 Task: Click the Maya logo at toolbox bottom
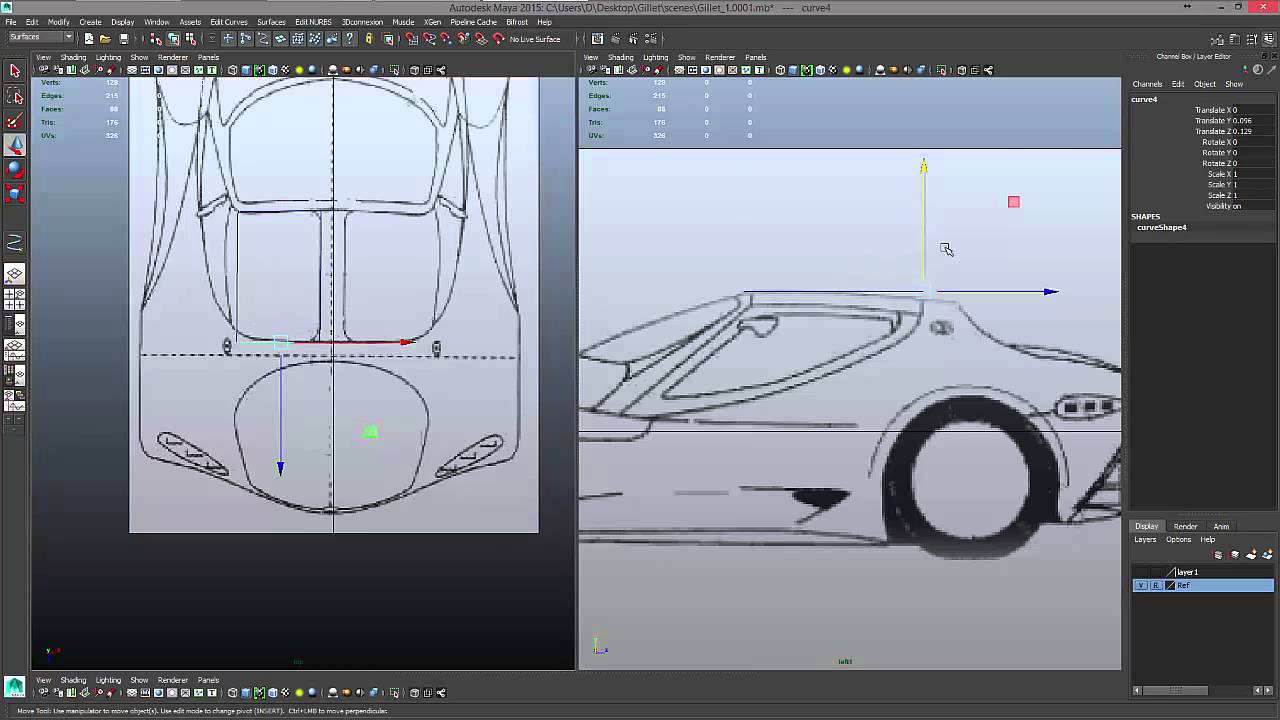click(x=14, y=686)
